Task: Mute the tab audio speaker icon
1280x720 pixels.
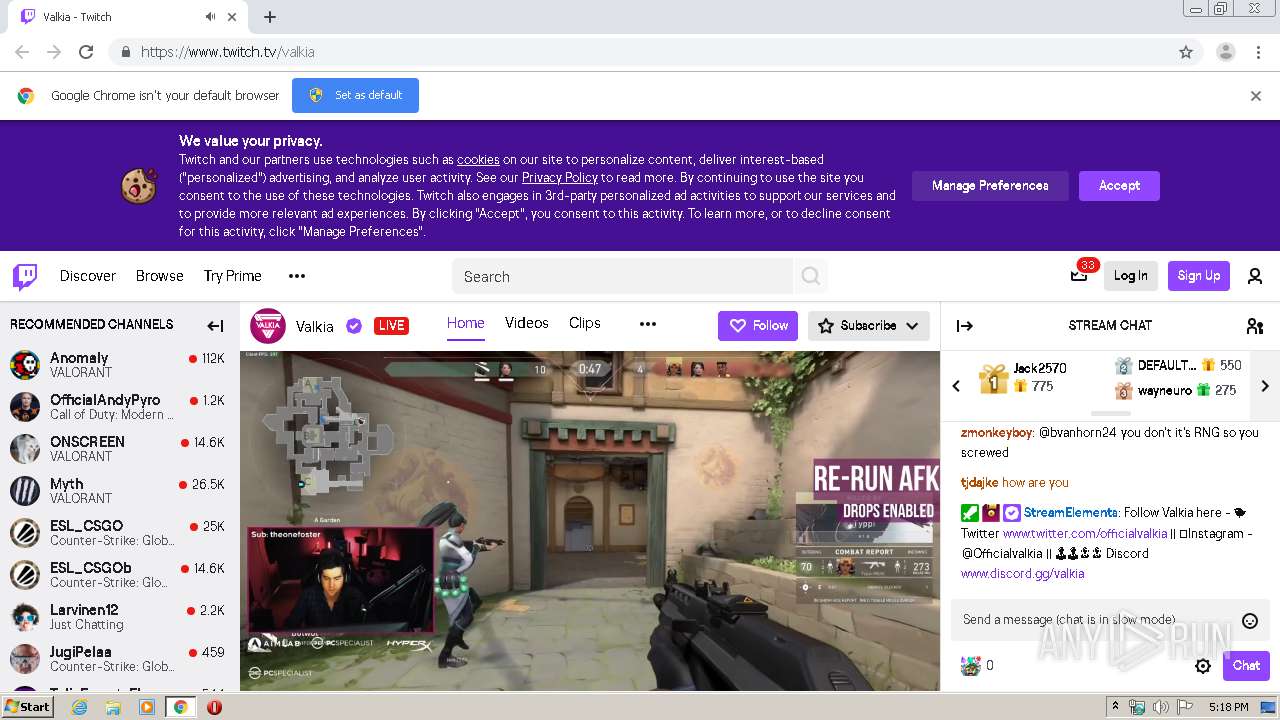Action: [x=210, y=17]
